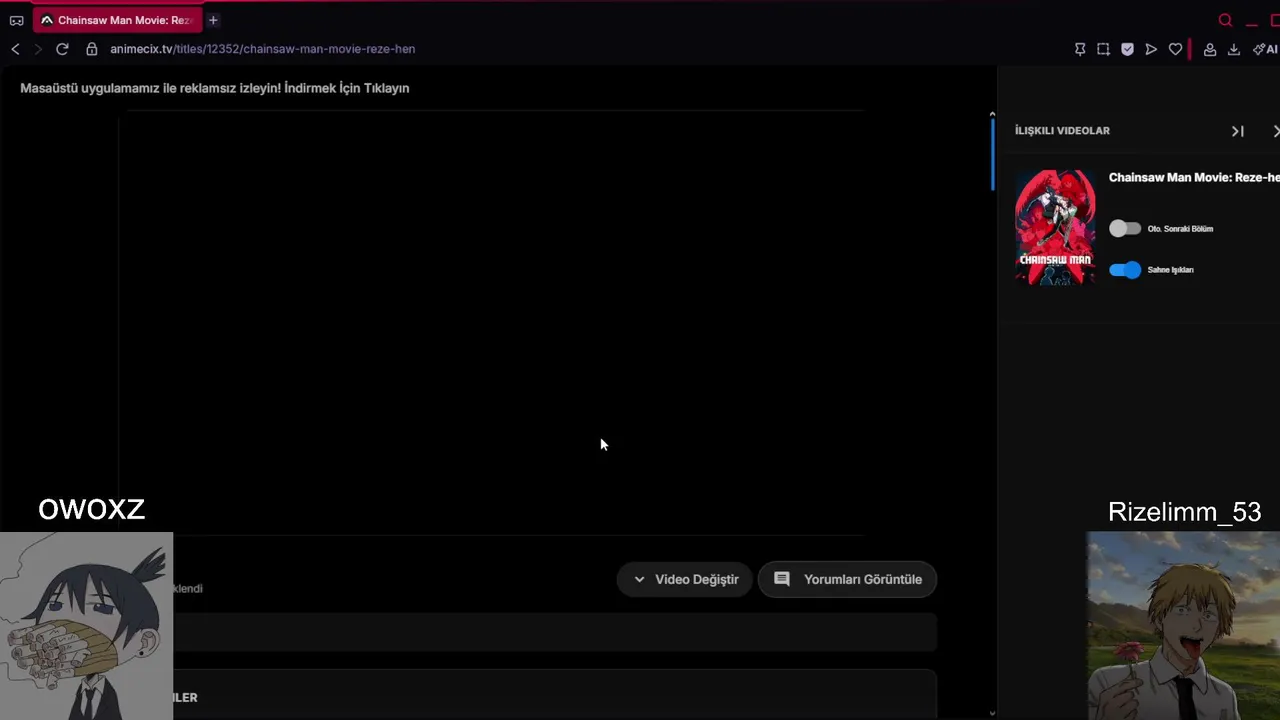Click the Sahne Işıkları label
Screen dimensions: 1280x720
pos(1170,270)
